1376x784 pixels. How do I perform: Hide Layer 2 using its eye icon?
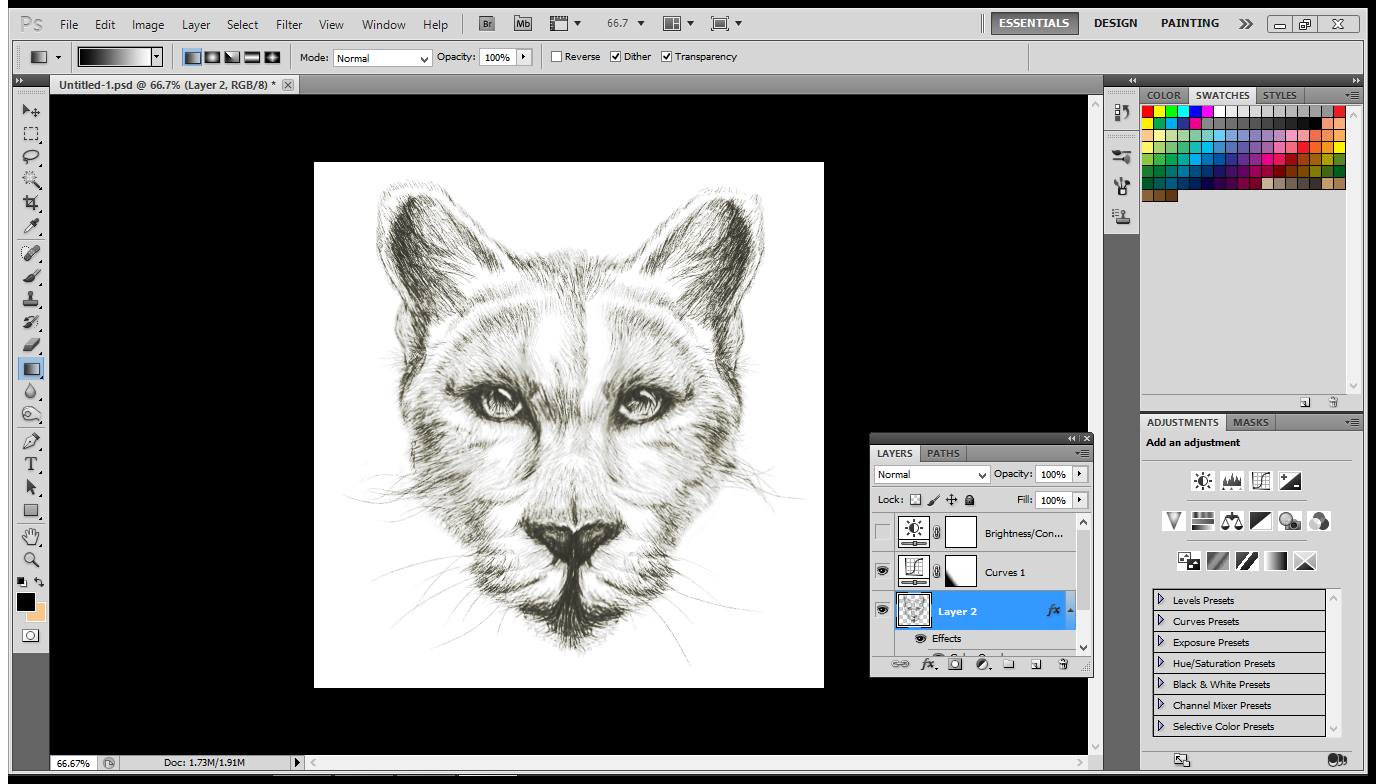pyautogui.click(x=882, y=611)
